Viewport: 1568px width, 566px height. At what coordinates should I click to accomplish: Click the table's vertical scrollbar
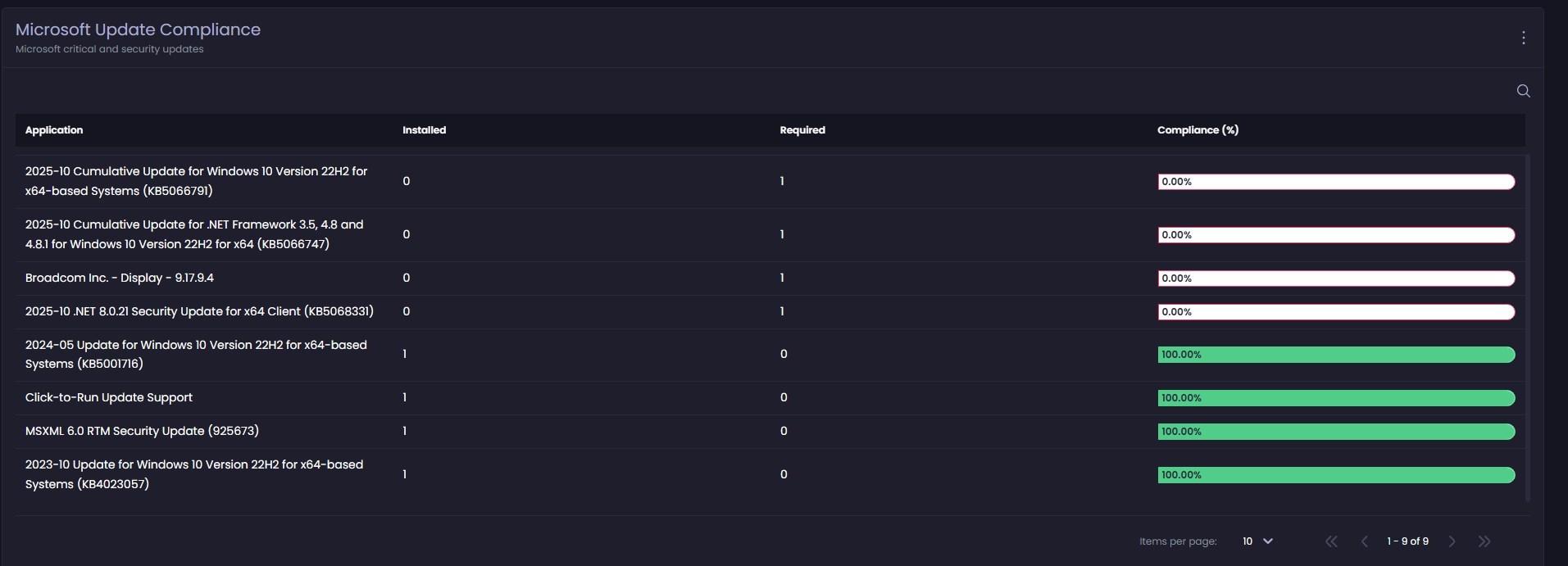click(x=1528, y=328)
